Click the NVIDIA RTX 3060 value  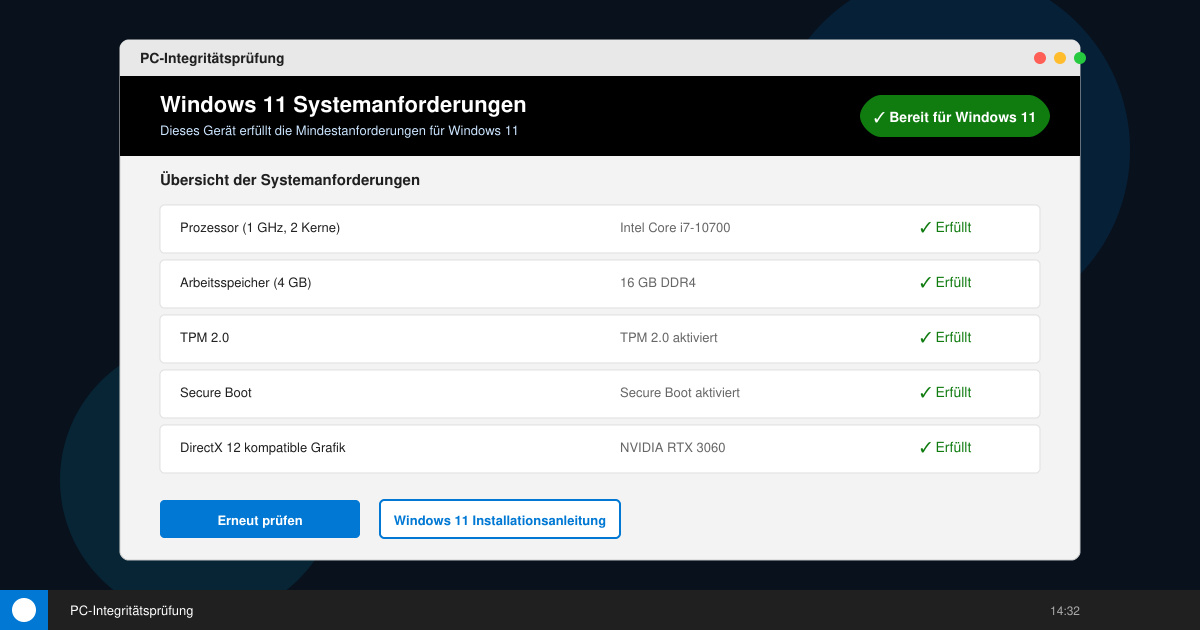click(x=673, y=448)
